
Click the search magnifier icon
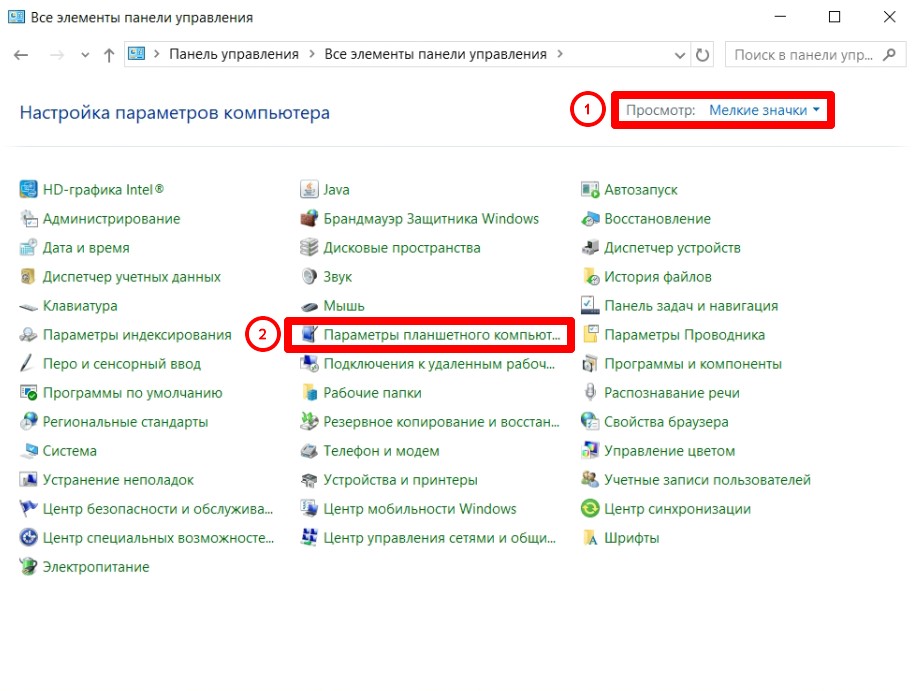coord(889,54)
